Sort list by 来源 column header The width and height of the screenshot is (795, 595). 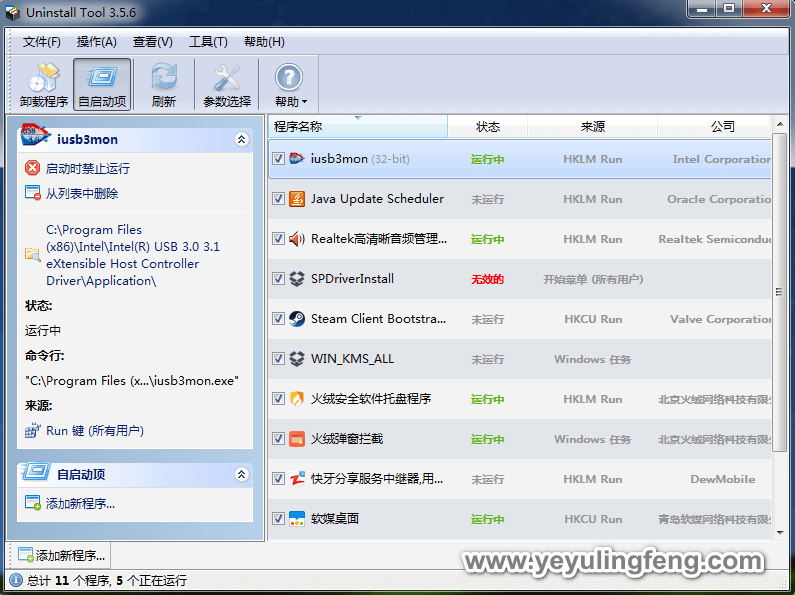[x=593, y=127]
